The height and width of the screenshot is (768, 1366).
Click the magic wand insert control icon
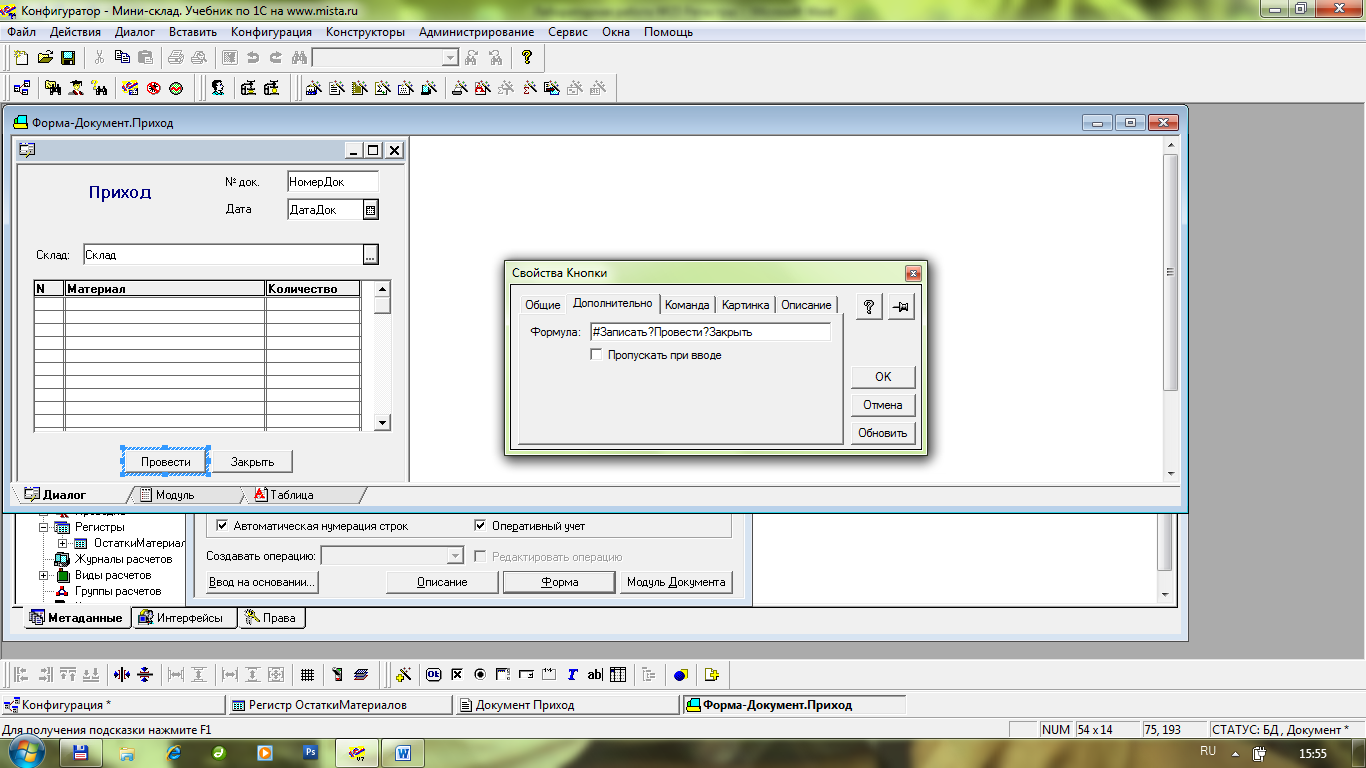tap(404, 675)
